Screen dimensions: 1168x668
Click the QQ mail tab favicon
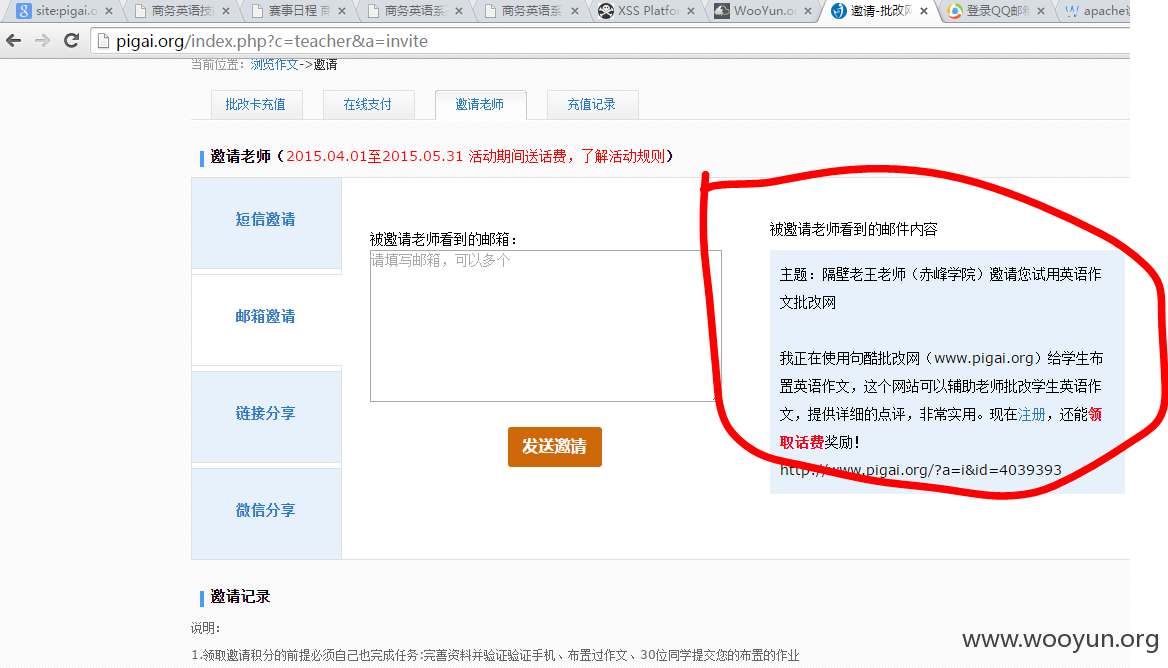tap(955, 11)
